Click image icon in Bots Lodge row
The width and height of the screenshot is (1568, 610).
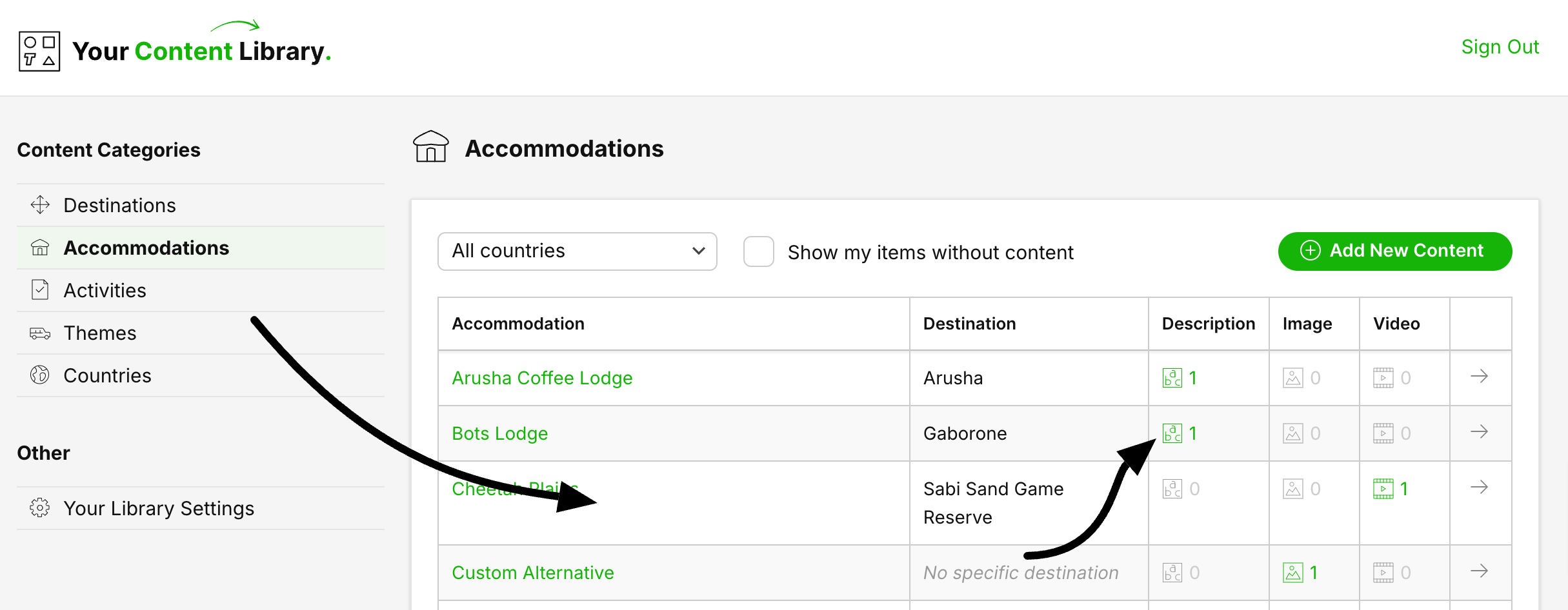pos(1292,433)
